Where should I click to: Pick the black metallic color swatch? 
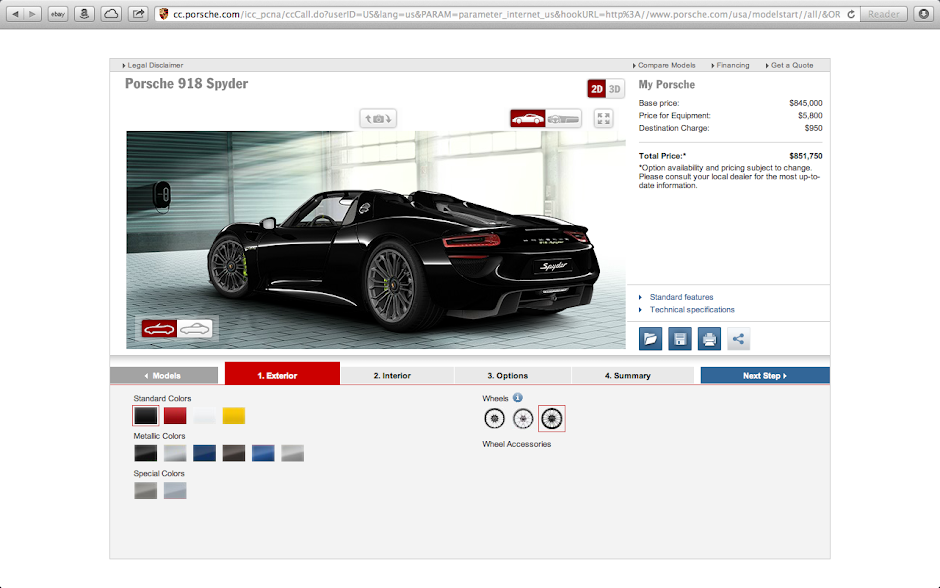point(146,453)
